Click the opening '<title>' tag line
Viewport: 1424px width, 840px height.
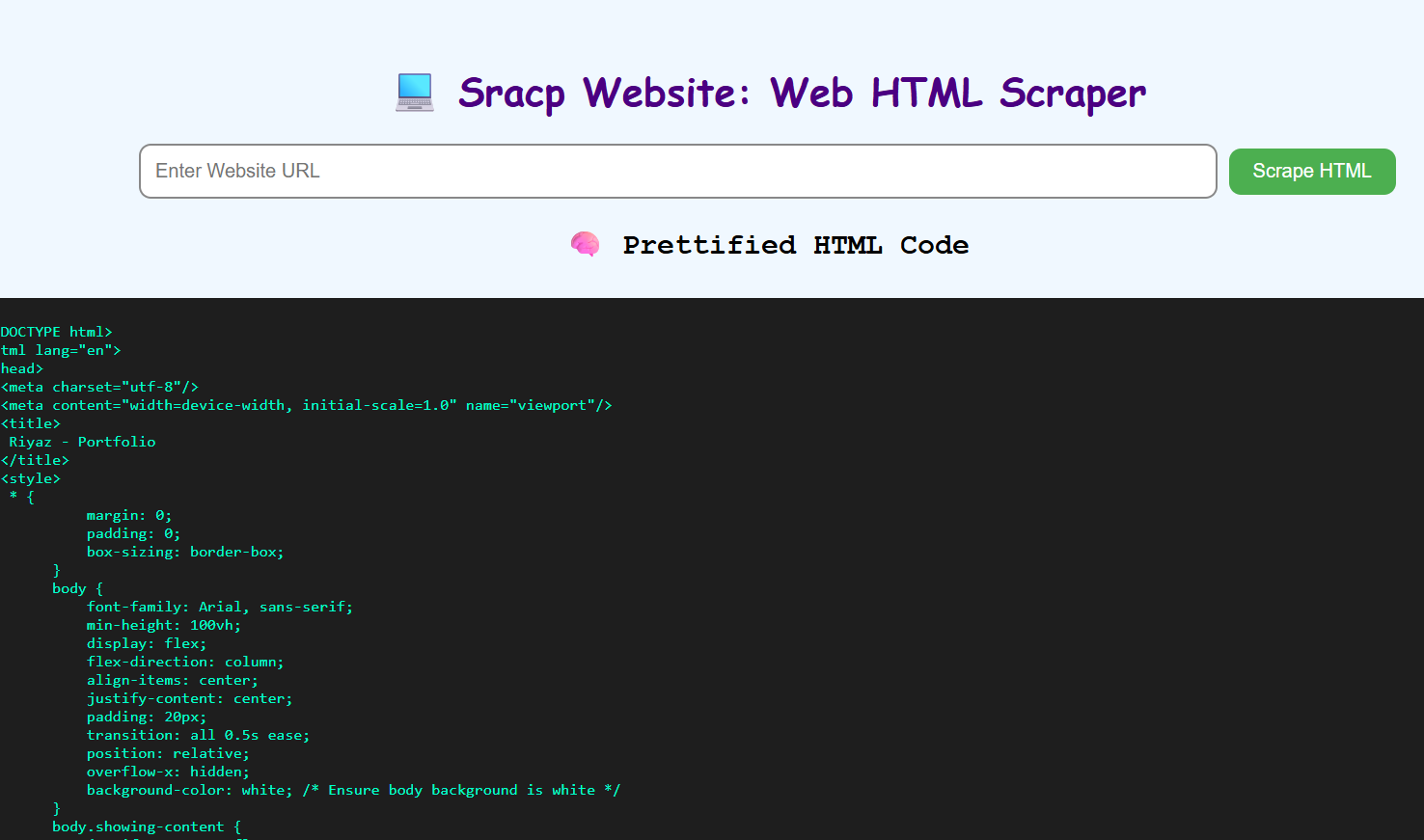point(30,423)
